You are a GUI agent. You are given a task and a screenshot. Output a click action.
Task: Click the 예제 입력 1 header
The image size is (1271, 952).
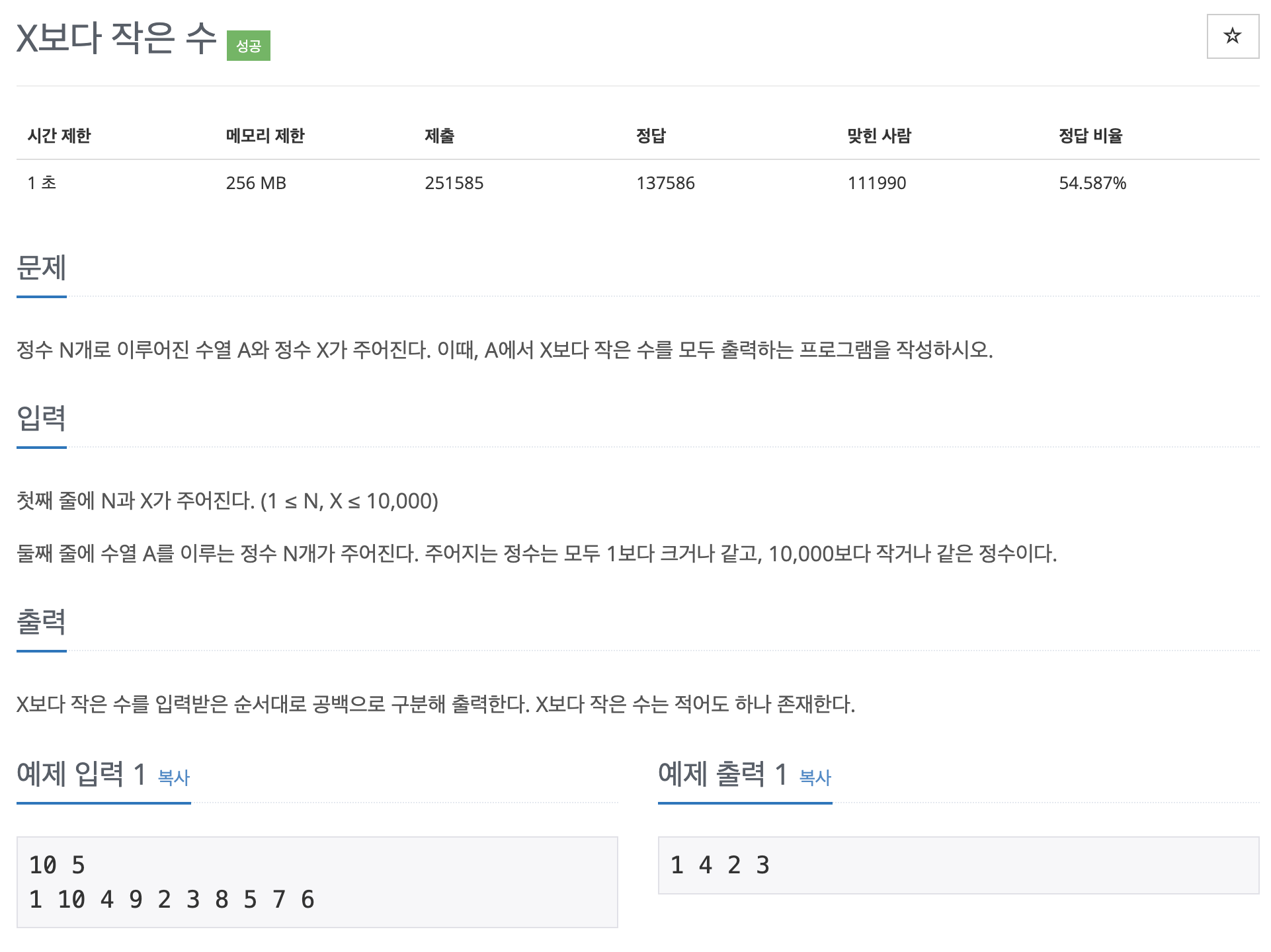click(81, 775)
